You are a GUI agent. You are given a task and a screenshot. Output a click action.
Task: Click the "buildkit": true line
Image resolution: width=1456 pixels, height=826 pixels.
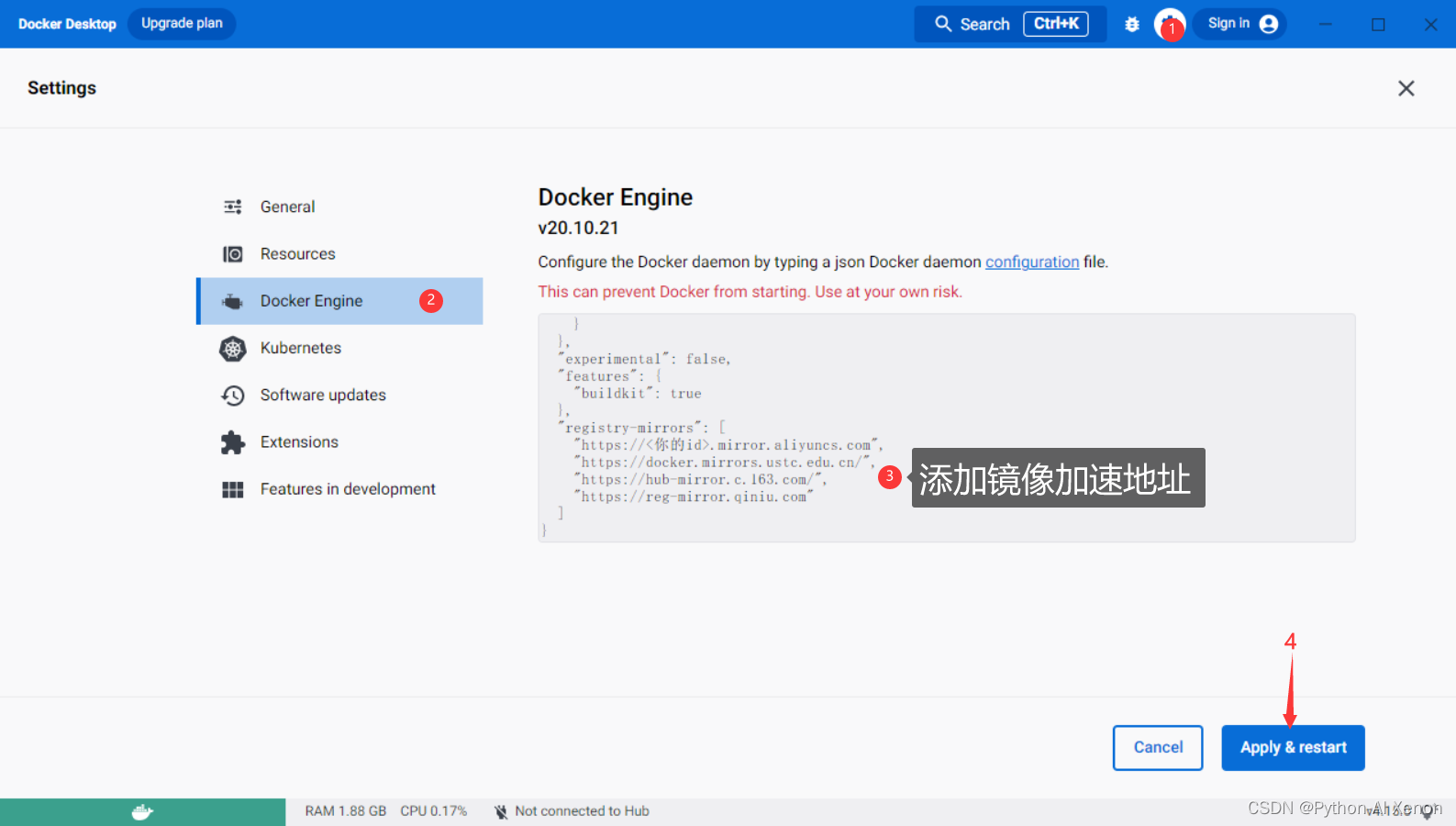pos(638,394)
